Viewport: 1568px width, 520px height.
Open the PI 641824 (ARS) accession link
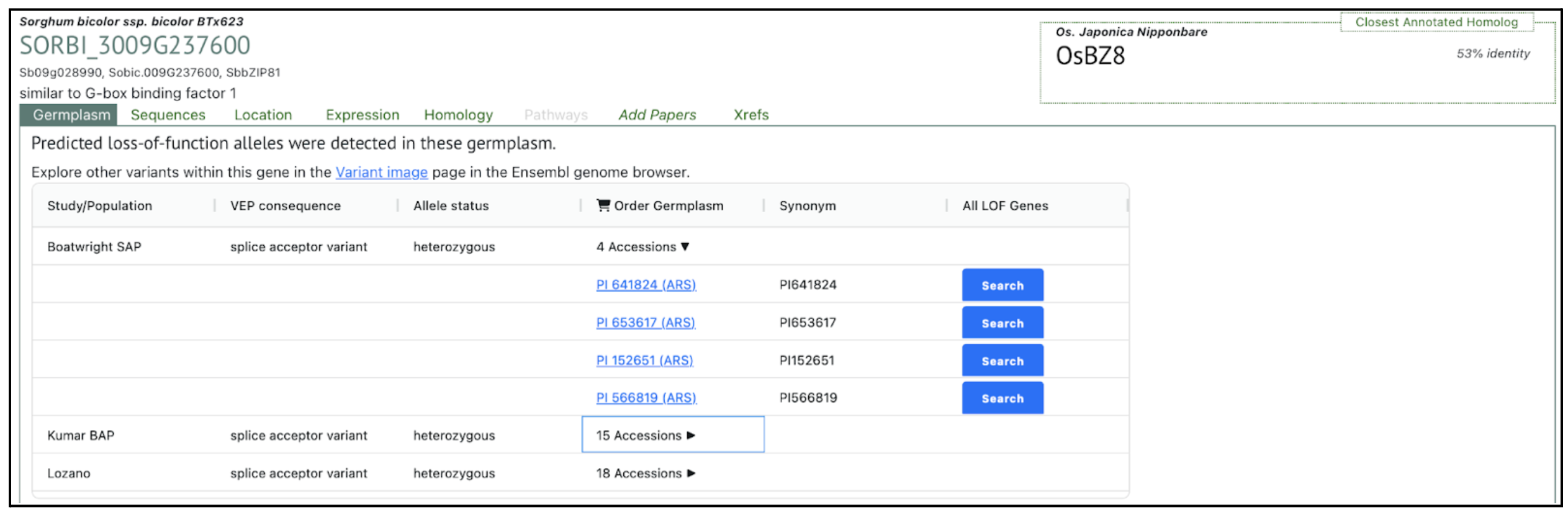(646, 285)
